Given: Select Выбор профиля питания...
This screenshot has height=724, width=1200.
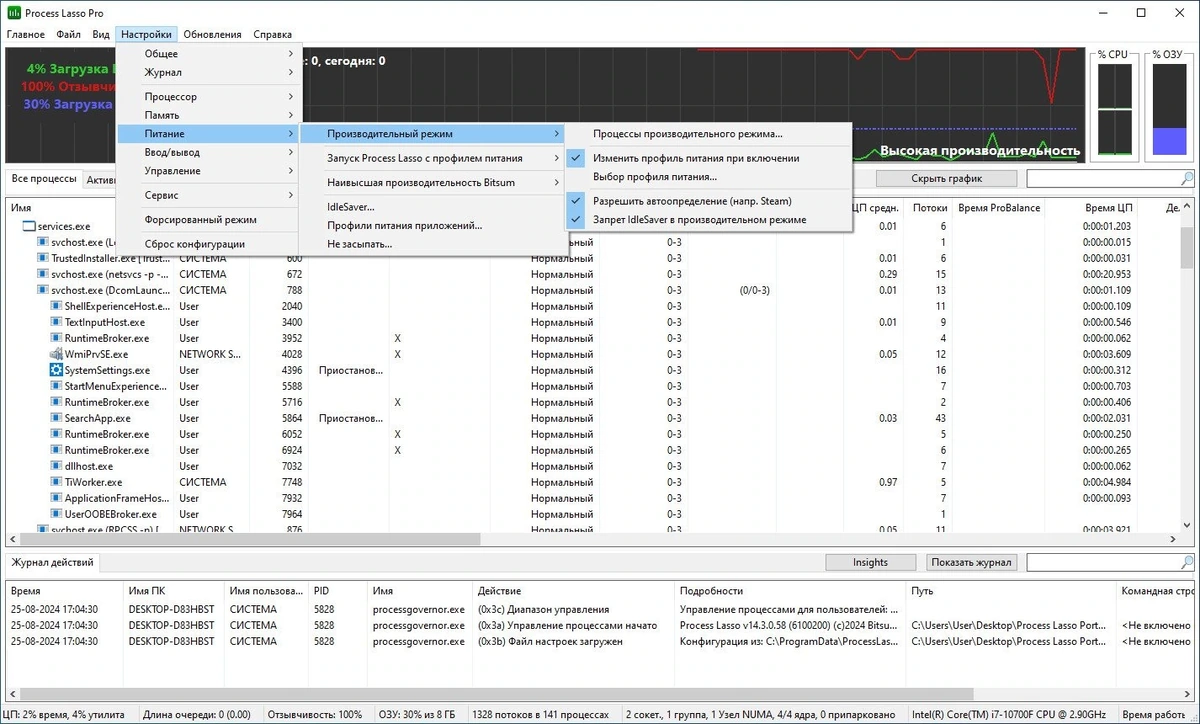Looking at the screenshot, I should tap(708, 176).
